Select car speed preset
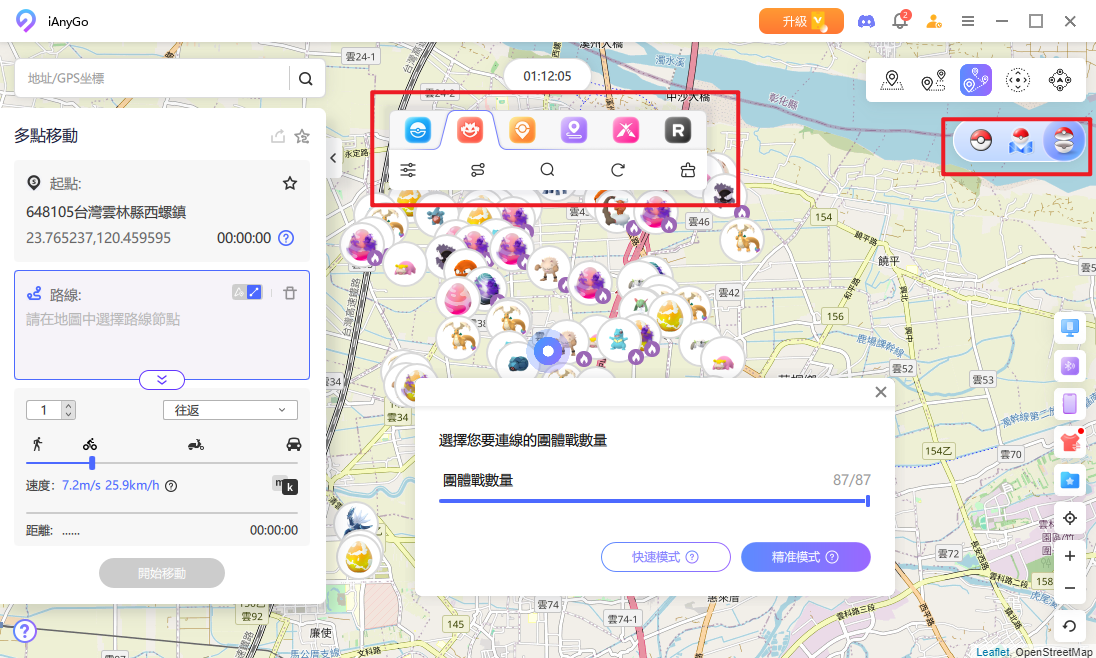1096x658 pixels. tap(294, 444)
